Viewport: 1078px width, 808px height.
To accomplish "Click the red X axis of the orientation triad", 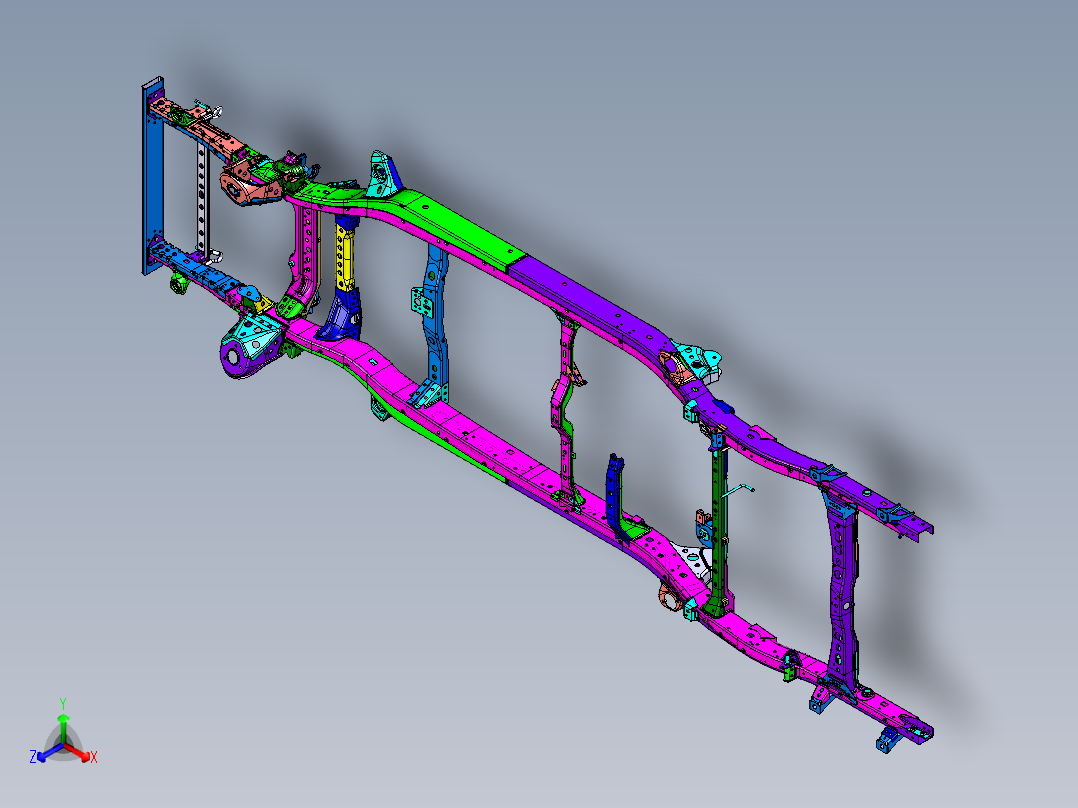I will coord(78,754).
